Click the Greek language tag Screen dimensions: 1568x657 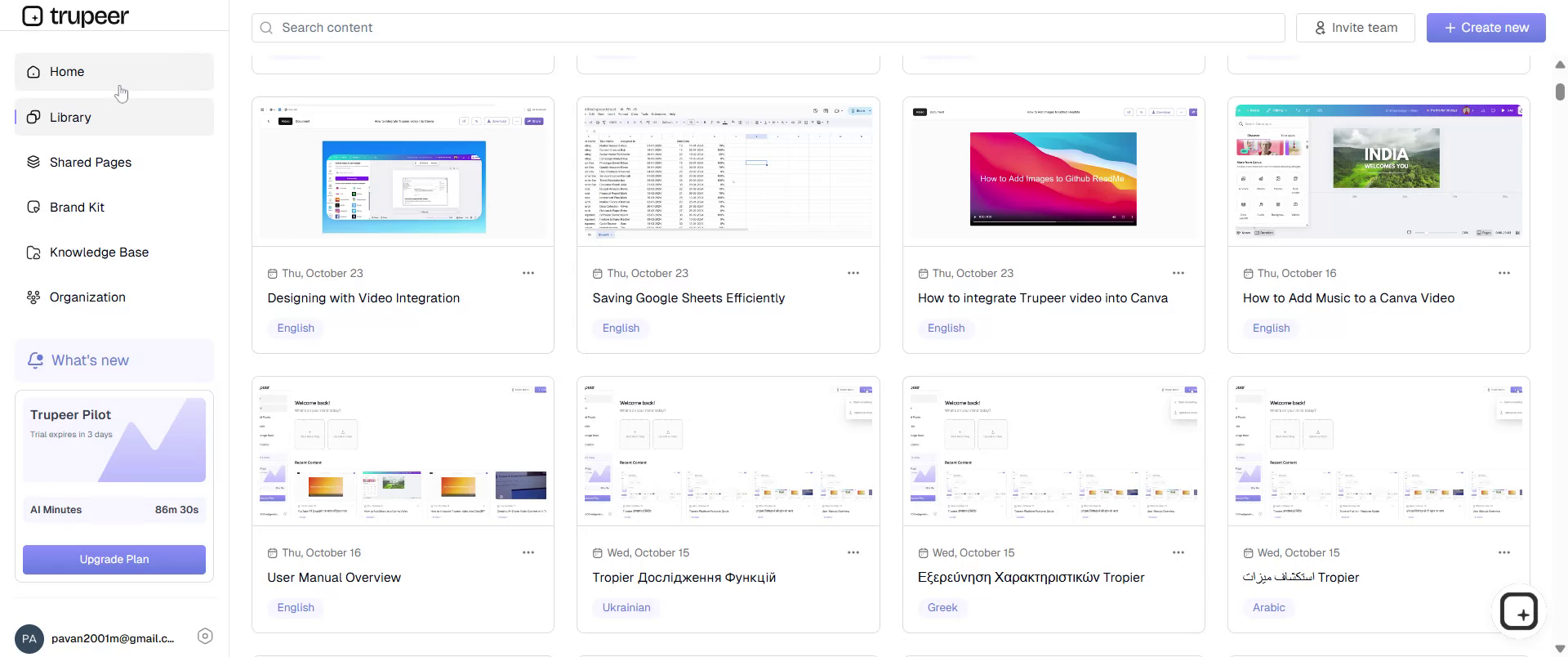(x=942, y=607)
